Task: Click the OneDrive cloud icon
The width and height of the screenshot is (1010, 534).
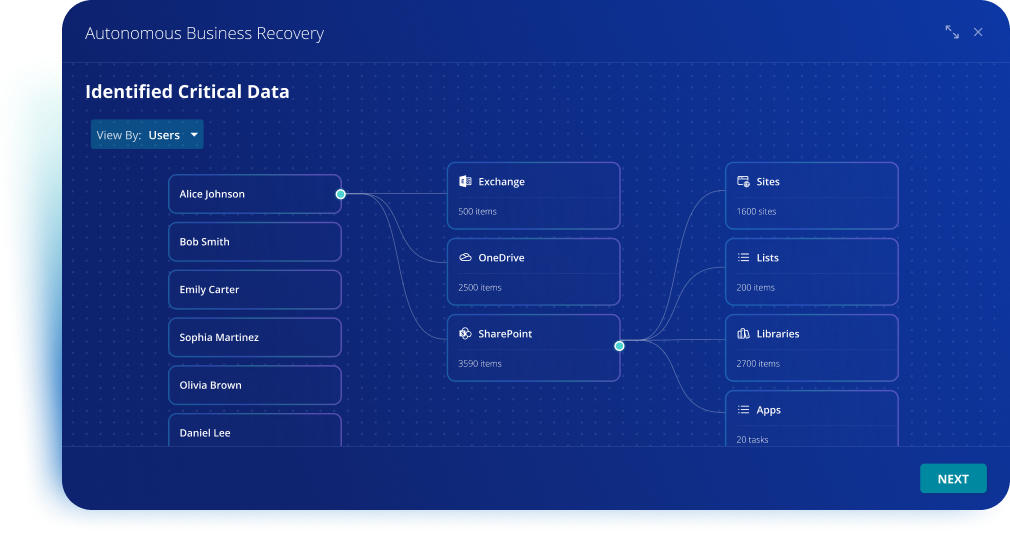Action: [x=465, y=258]
